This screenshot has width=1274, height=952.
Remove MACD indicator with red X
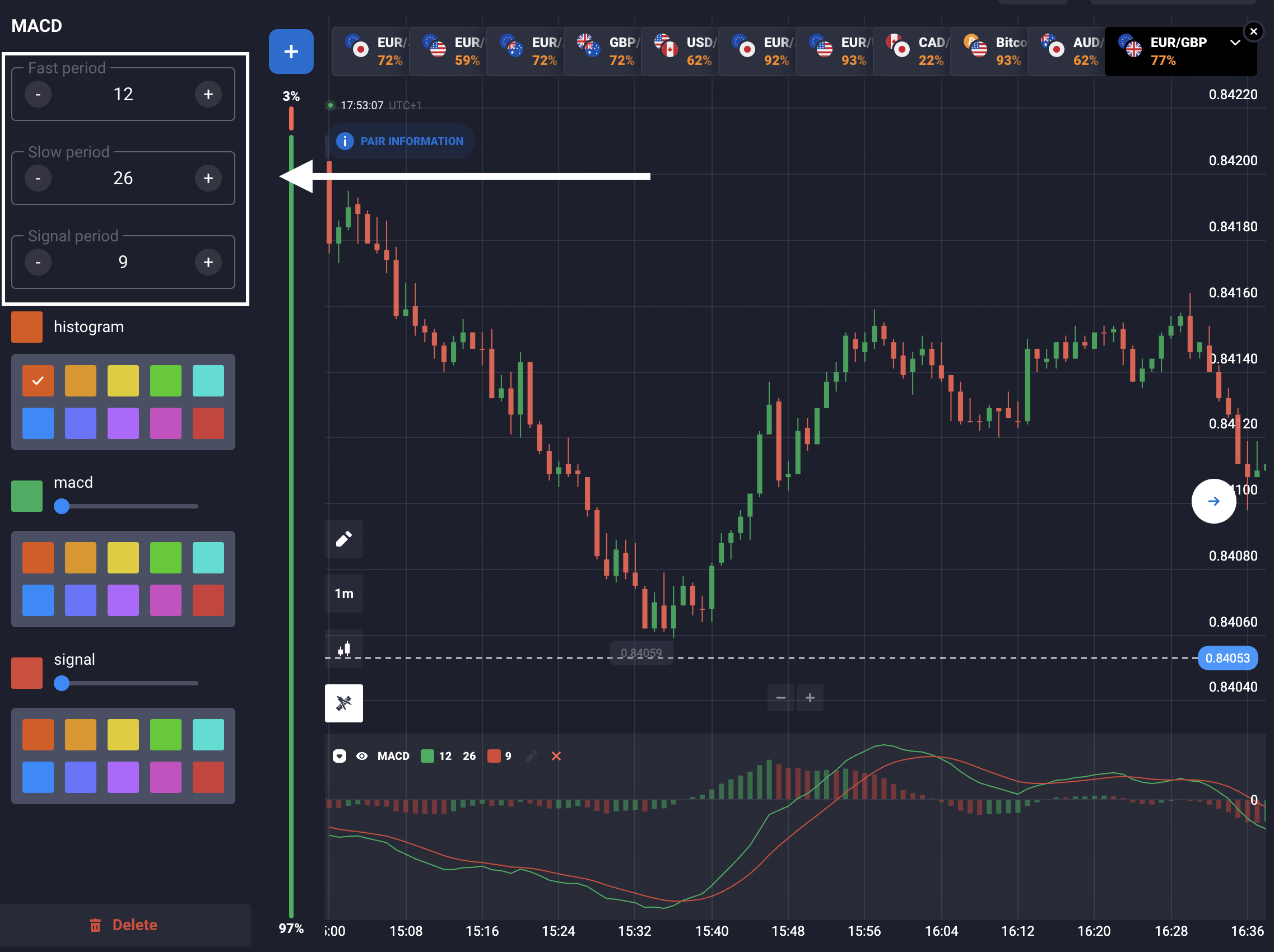pyautogui.click(x=556, y=756)
